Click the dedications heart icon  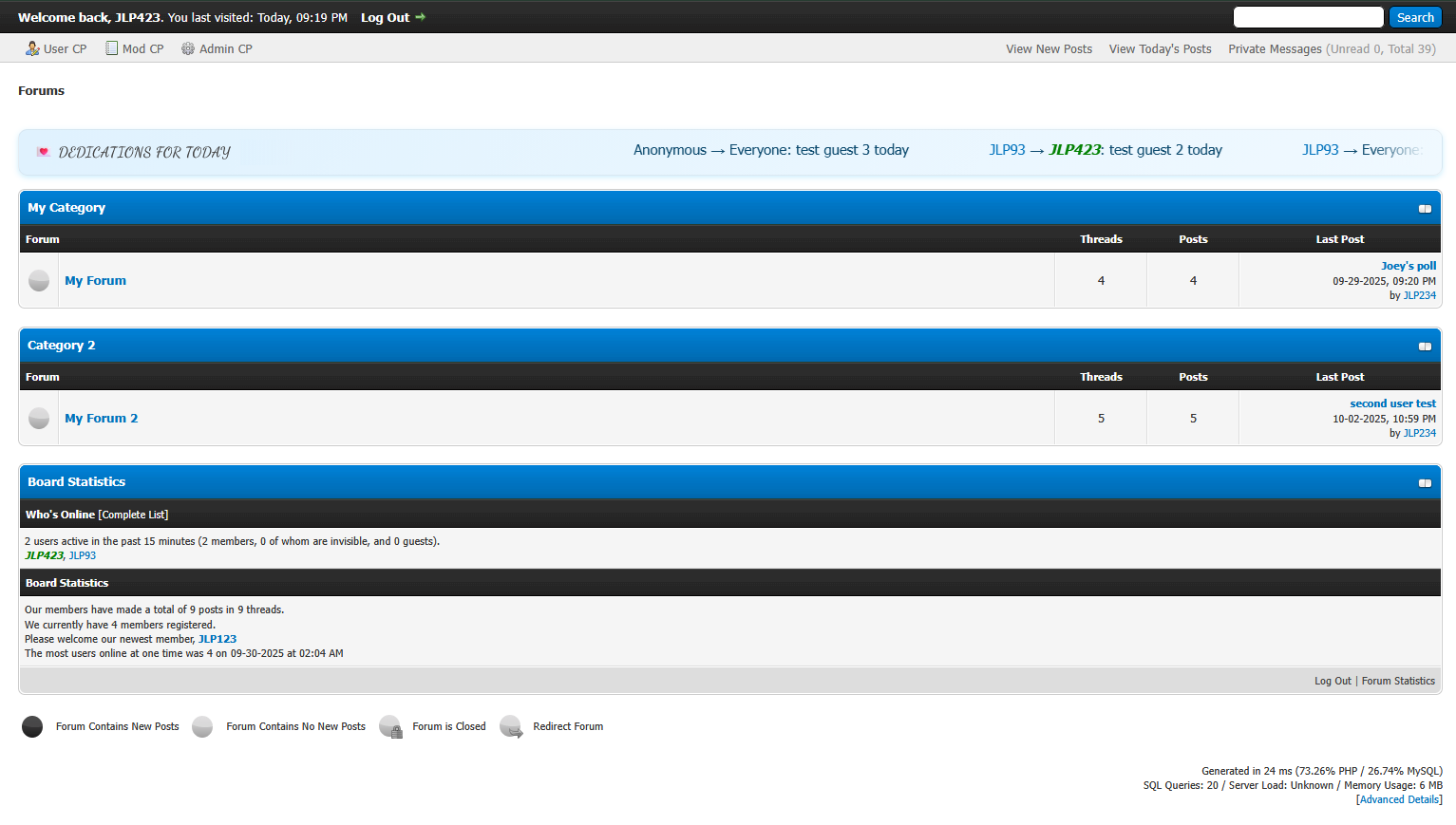point(43,152)
